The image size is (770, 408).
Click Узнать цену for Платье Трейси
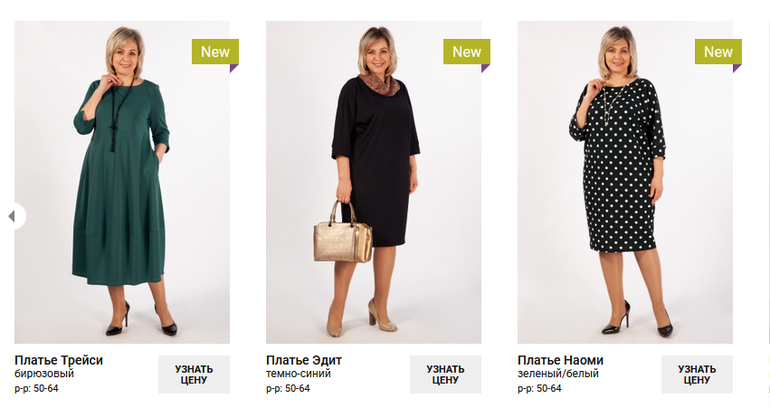point(193,375)
